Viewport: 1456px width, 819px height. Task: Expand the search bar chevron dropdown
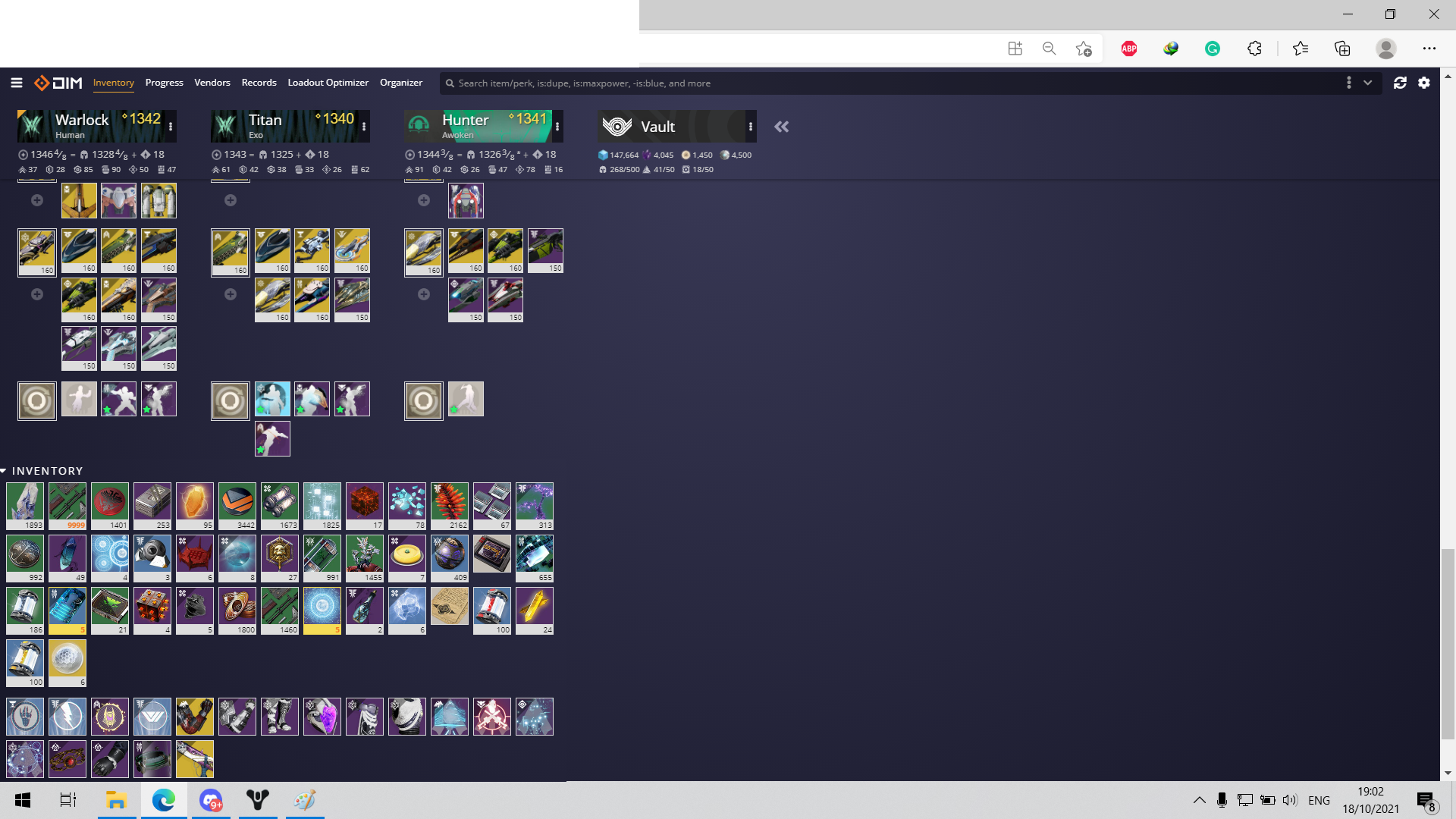[1367, 83]
